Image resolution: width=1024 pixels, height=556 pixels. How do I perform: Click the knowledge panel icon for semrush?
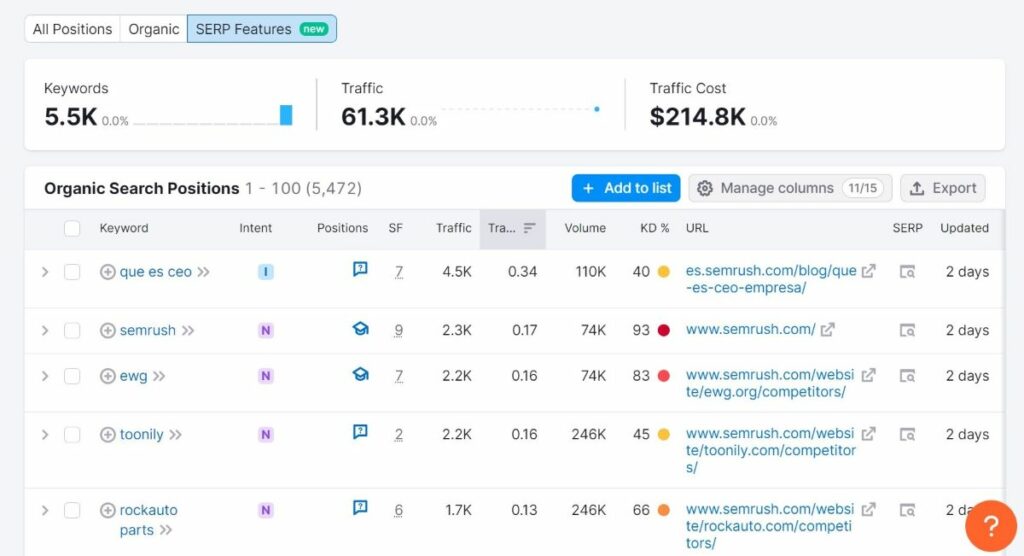coord(360,329)
